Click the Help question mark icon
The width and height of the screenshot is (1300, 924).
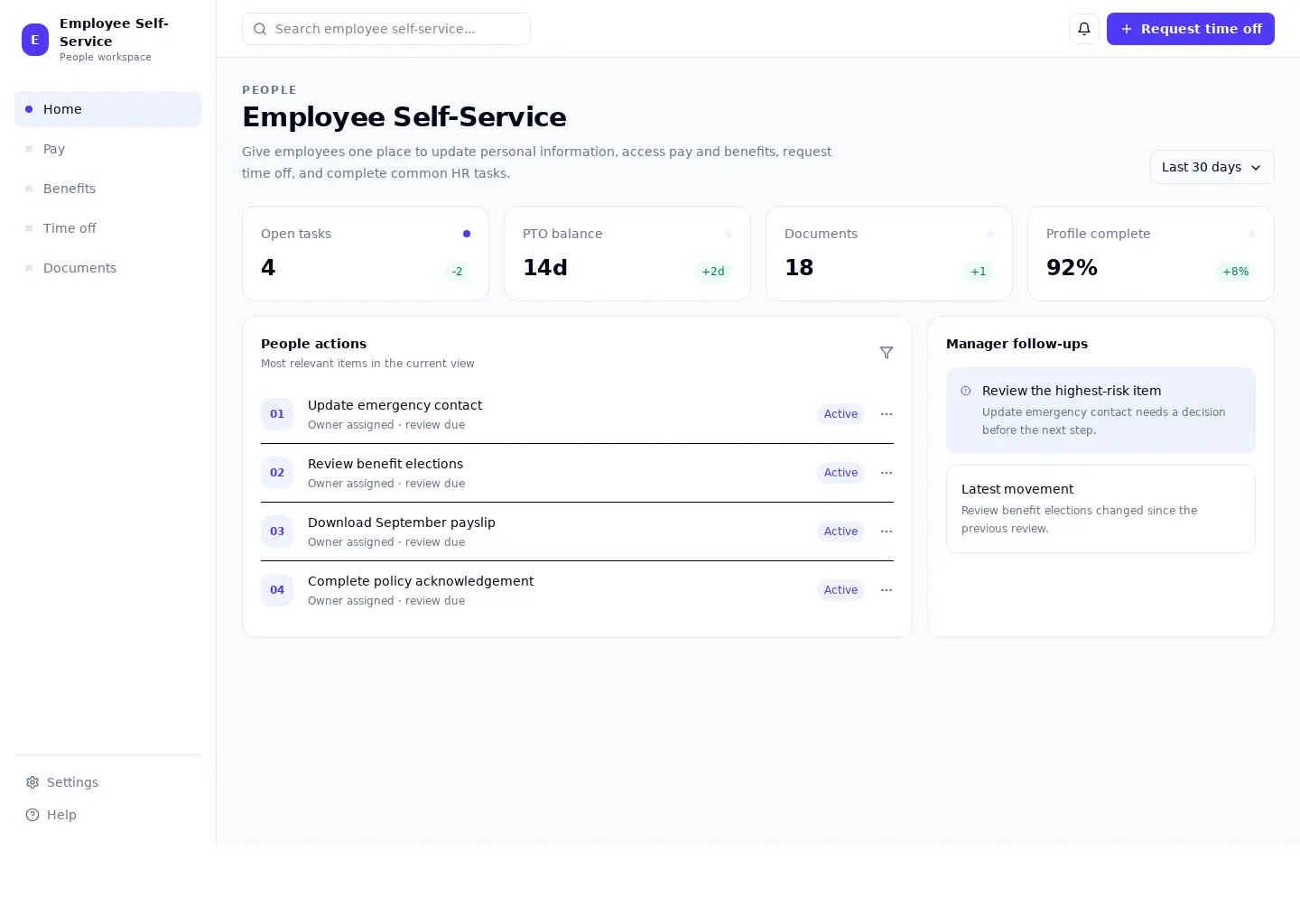point(32,815)
